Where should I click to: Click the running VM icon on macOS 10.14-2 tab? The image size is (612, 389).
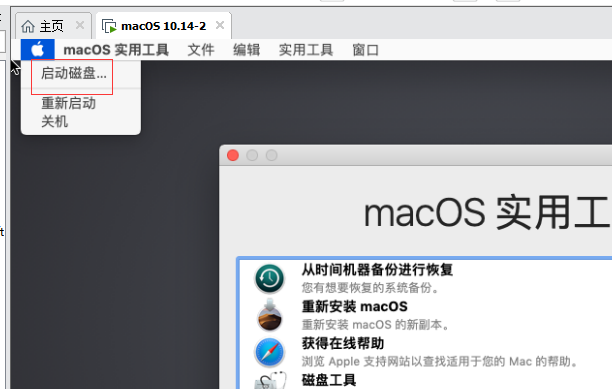109,27
